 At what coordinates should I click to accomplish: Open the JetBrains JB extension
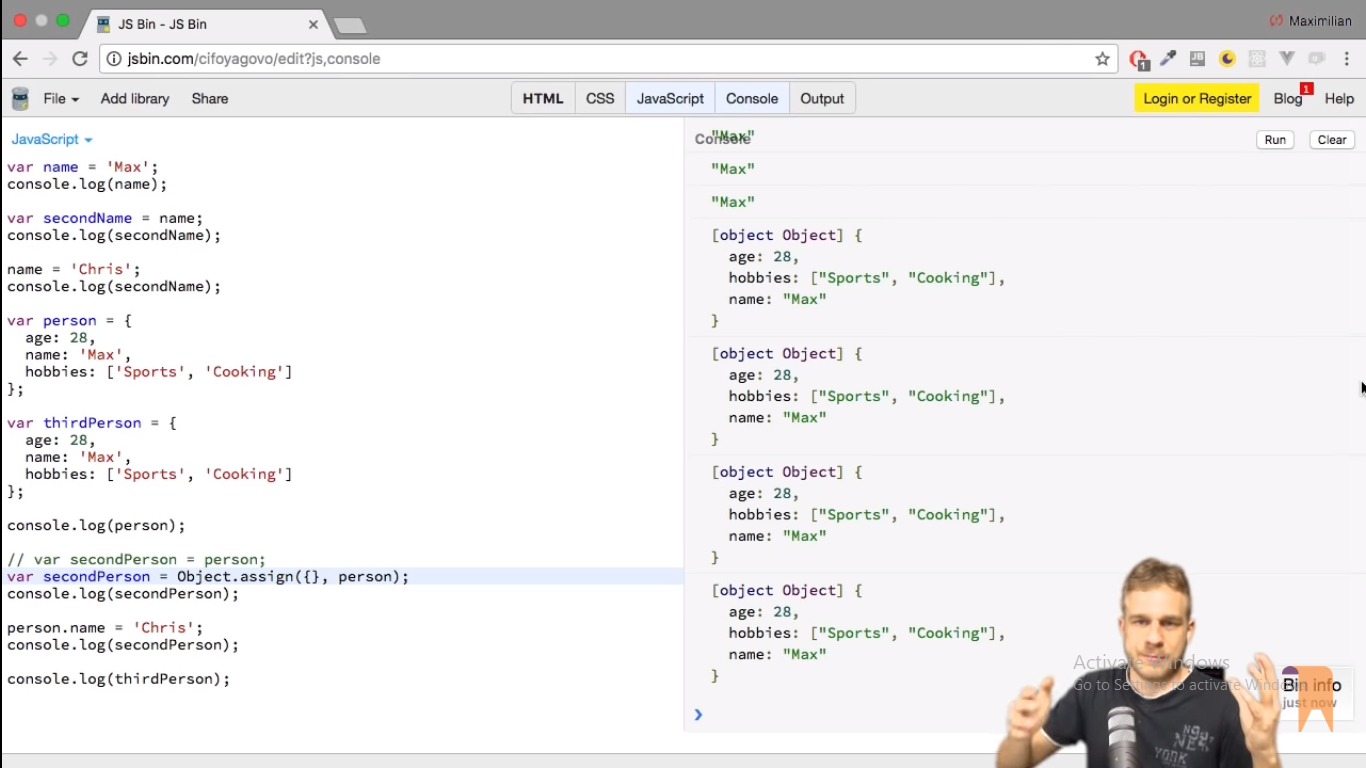tap(1197, 59)
